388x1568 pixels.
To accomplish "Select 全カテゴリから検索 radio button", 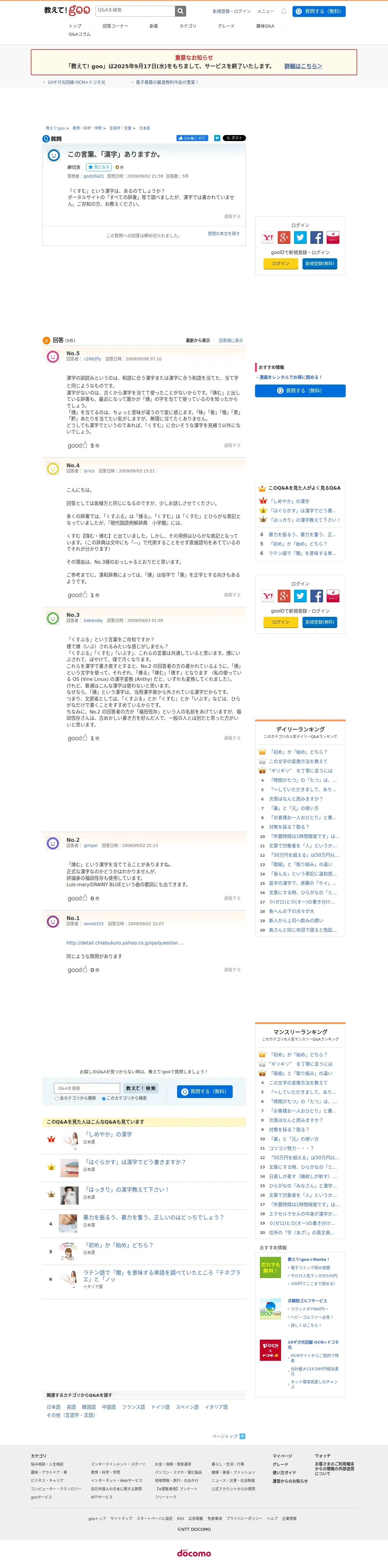I will 57,1099.
